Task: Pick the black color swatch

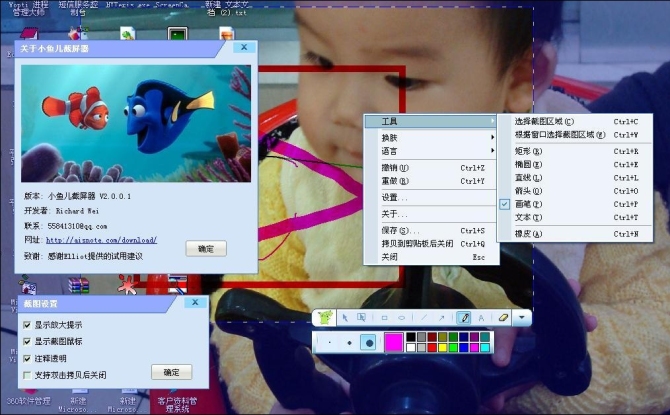Action: tap(411, 337)
